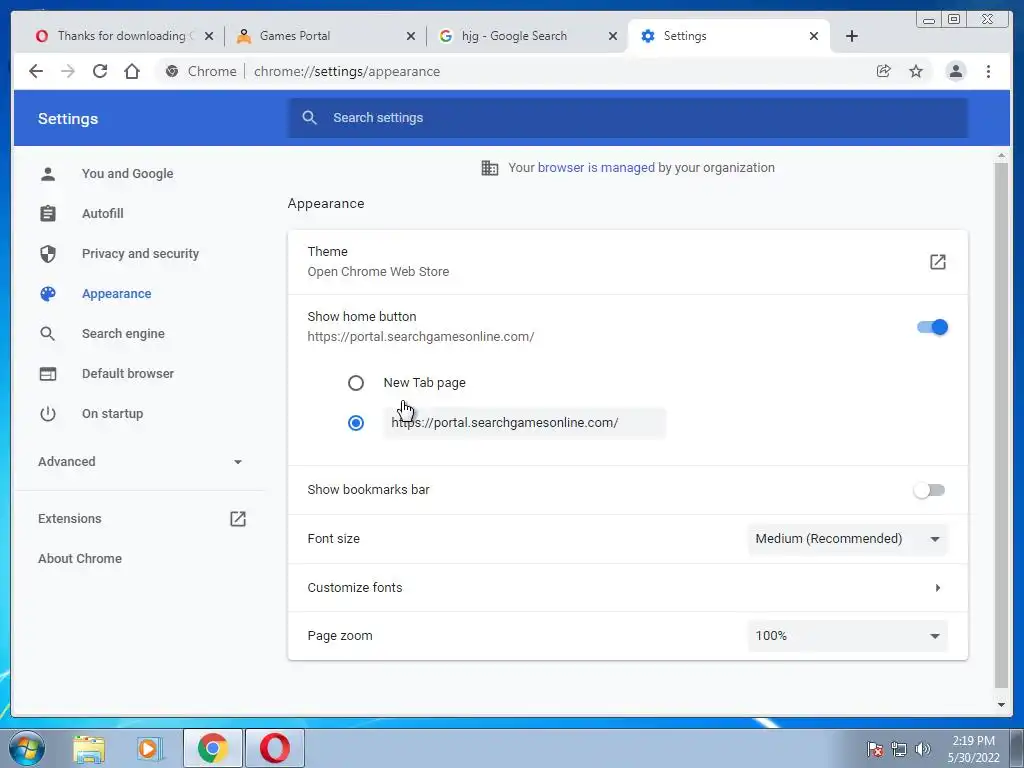The image size is (1024, 768).
Task: Click the settings page vertical scrollbar
Action: click(x=1001, y=424)
